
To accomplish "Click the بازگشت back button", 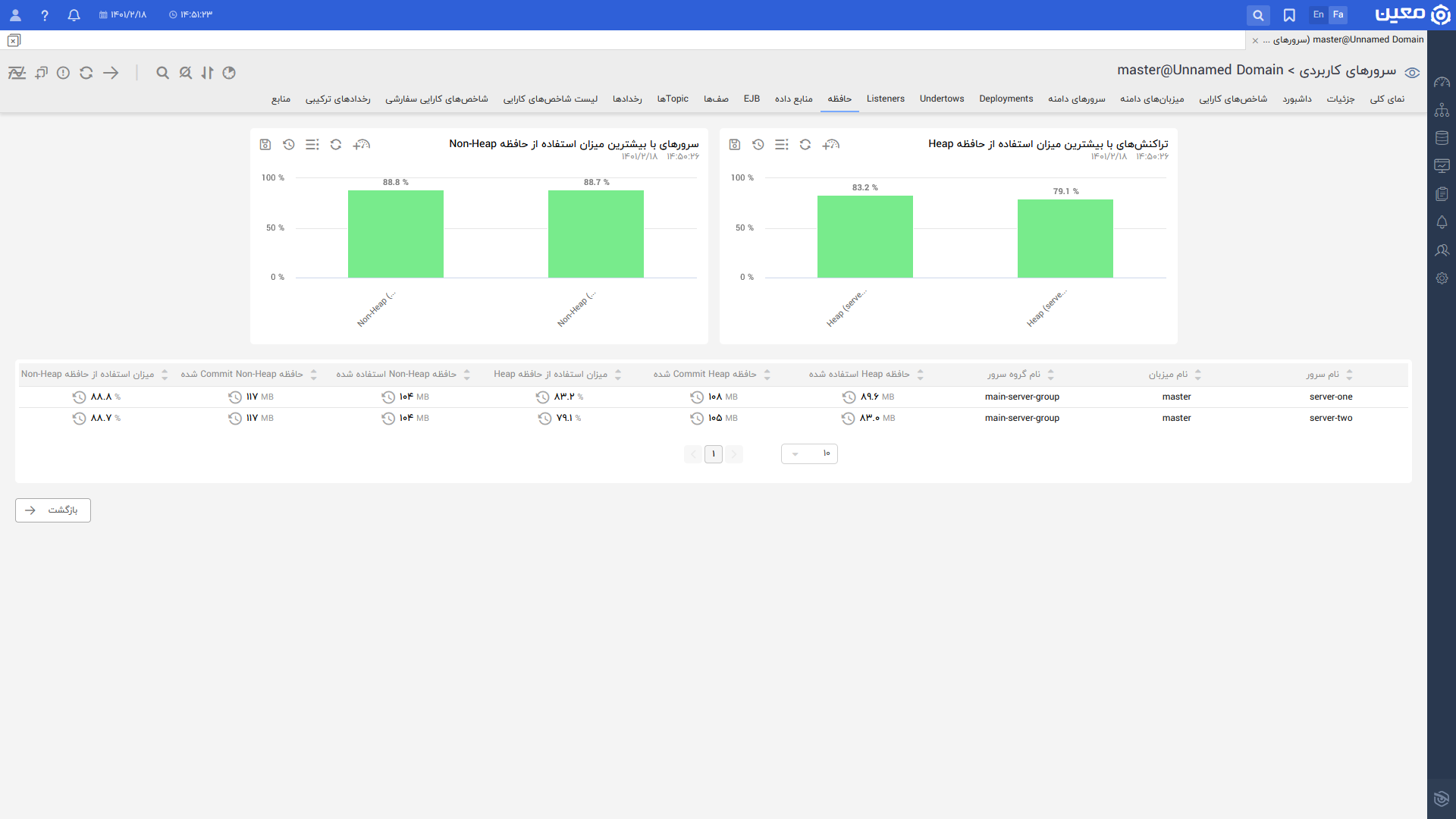I will click(53, 510).
